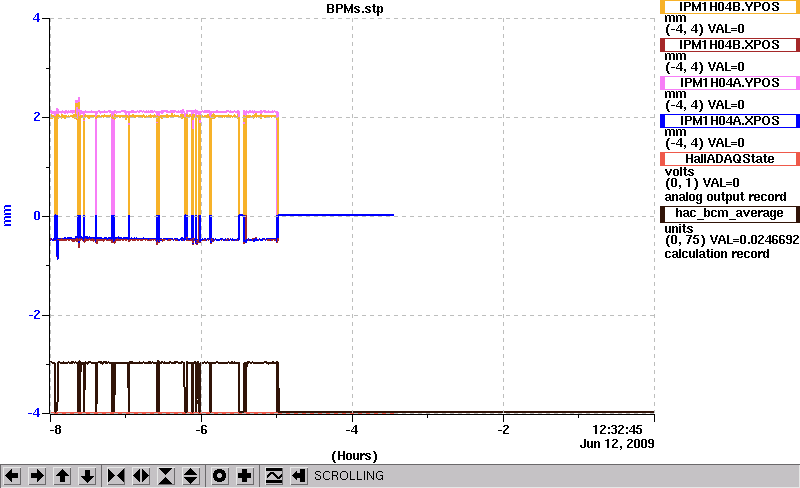This screenshot has width=800, height=488.
Task: Select the IPM1H04B.XPOS curve in the legend
Action: pyautogui.click(x=730, y=45)
